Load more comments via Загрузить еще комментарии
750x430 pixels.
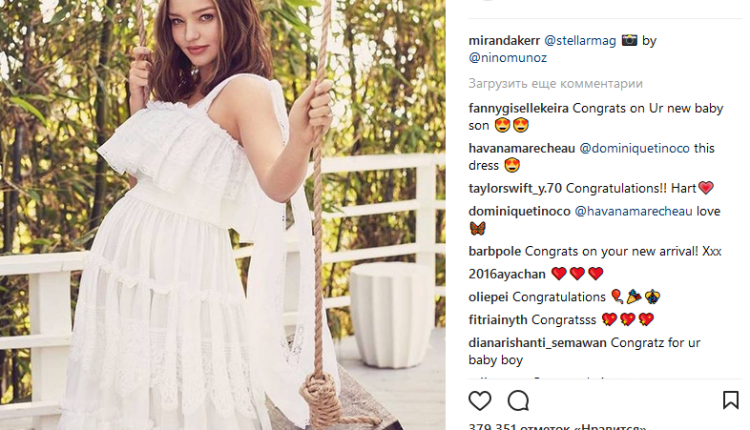(555, 84)
